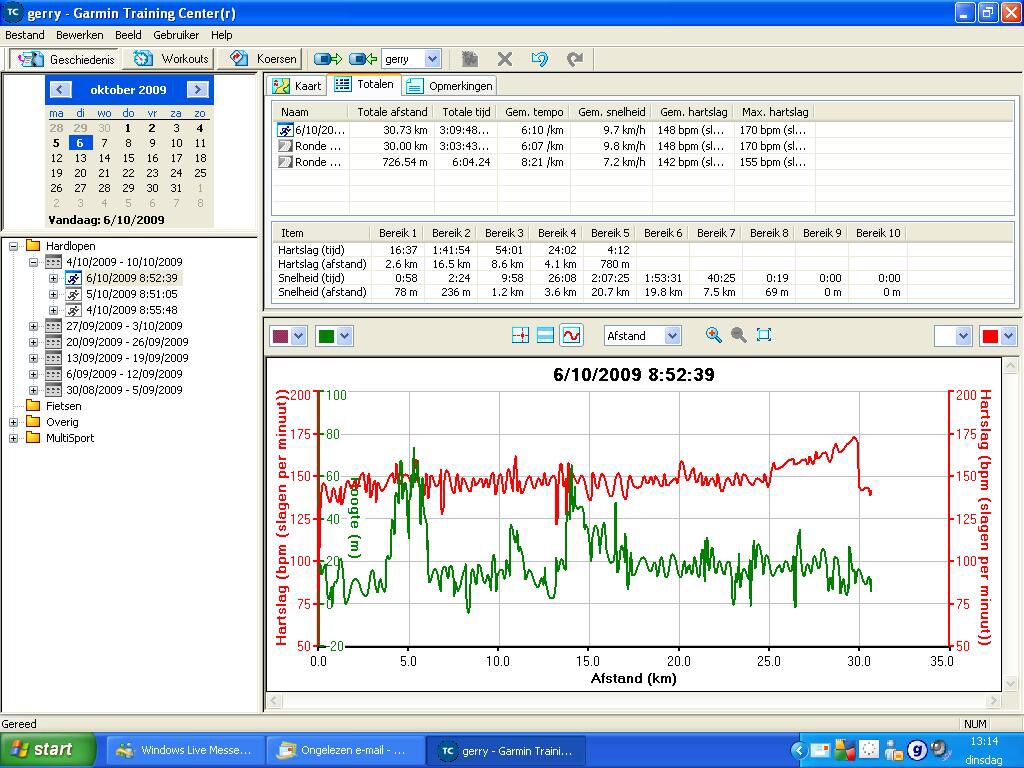Click the red color swatch selector
This screenshot has height=768, width=1024.
(990, 336)
